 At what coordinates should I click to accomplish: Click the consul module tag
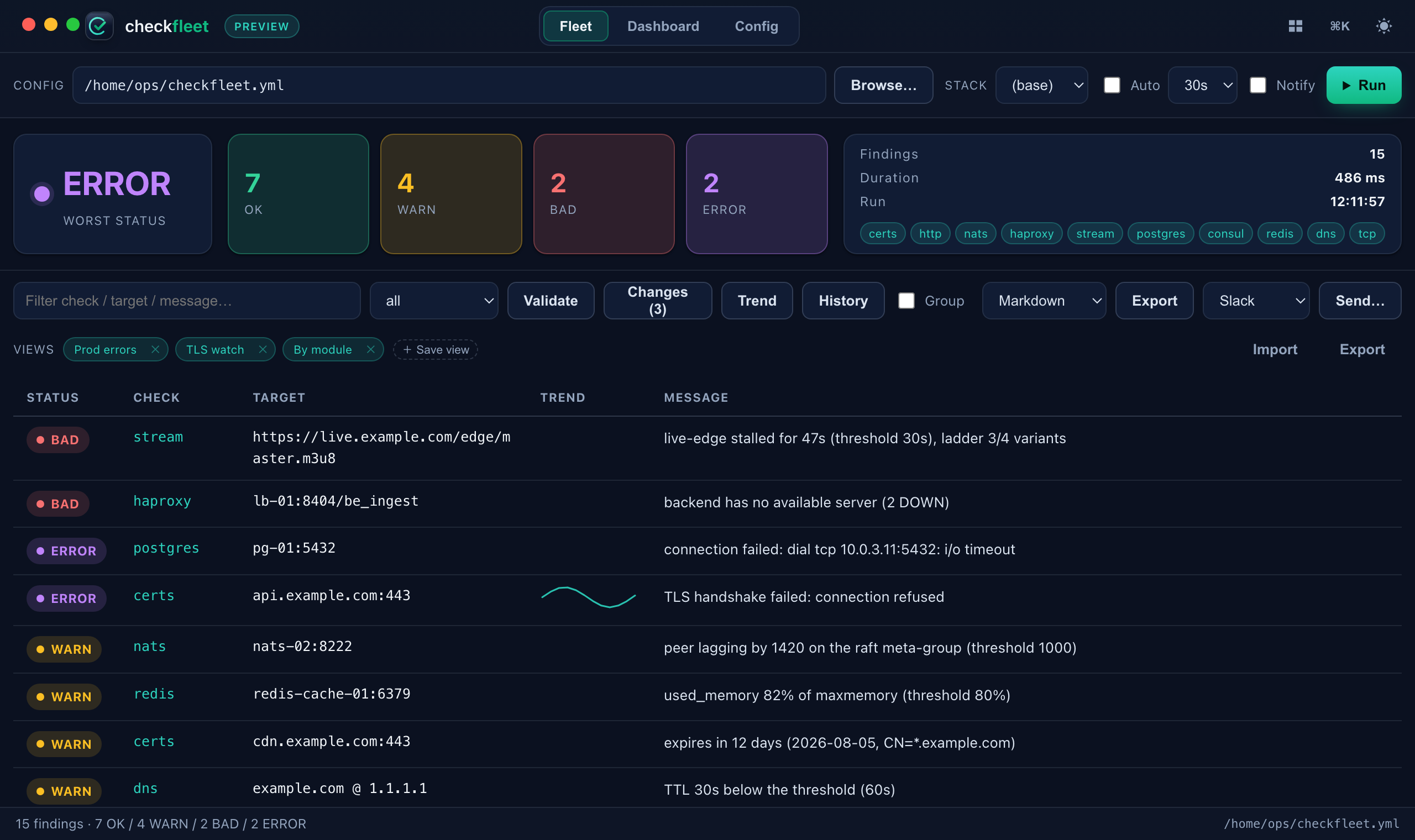coord(1225,233)
